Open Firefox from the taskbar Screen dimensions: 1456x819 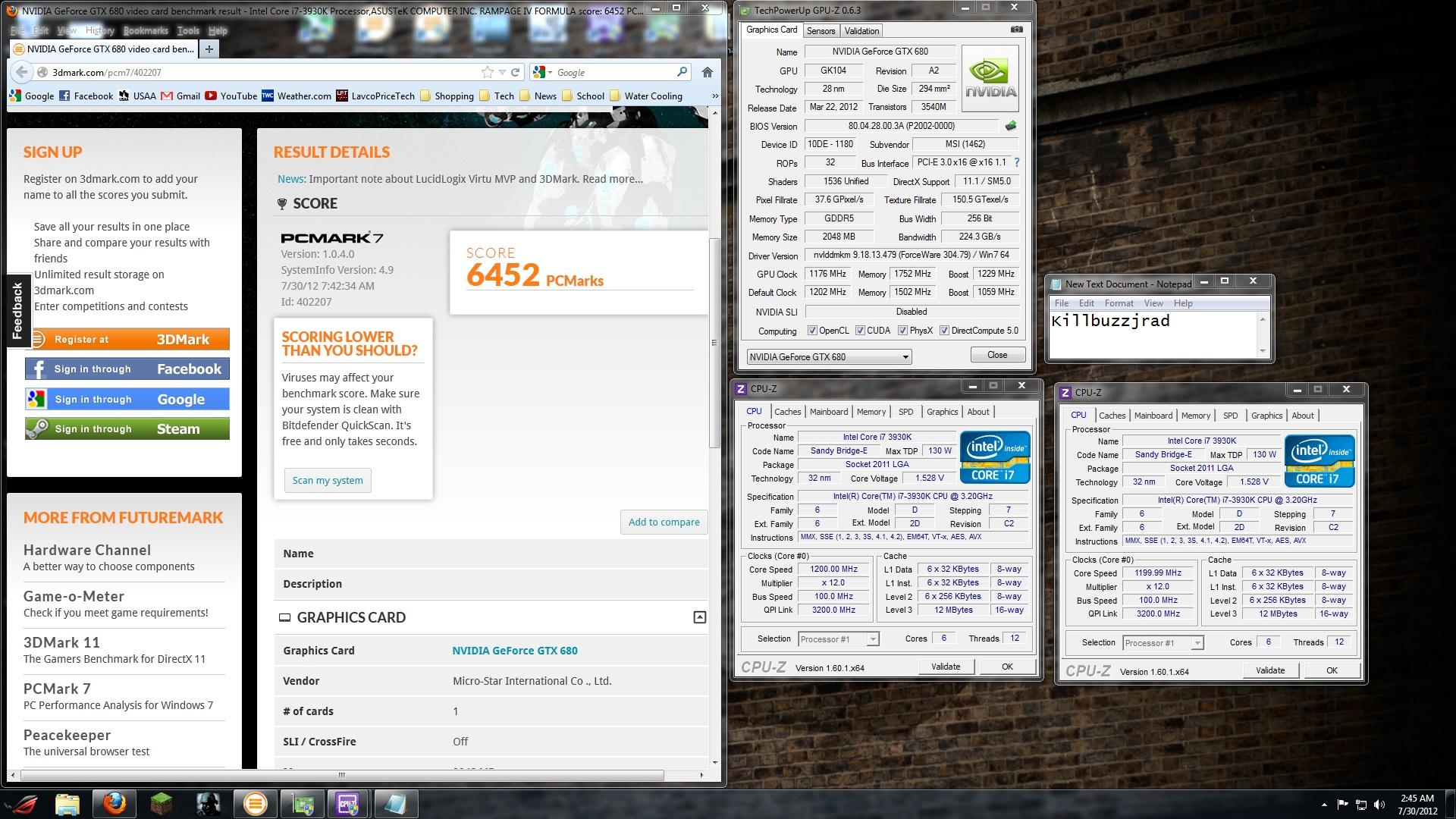[x=115, y=803]
